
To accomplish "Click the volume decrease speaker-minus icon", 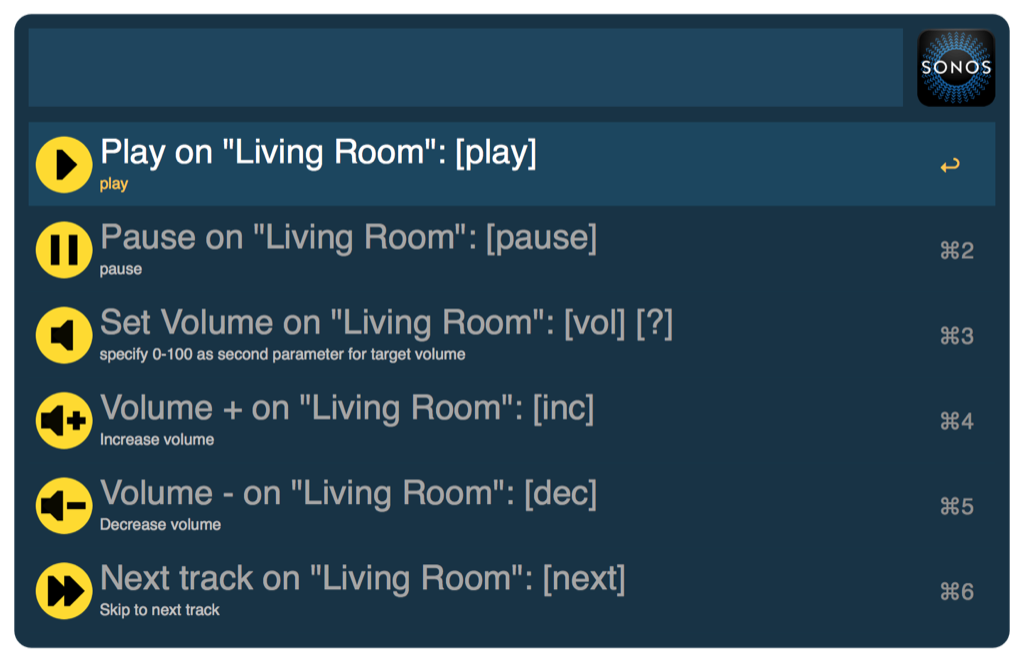I will (64, 506).
